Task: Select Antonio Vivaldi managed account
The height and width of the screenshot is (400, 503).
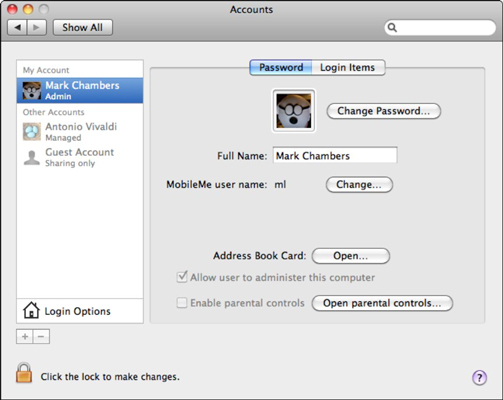Action: click(80, 132)
